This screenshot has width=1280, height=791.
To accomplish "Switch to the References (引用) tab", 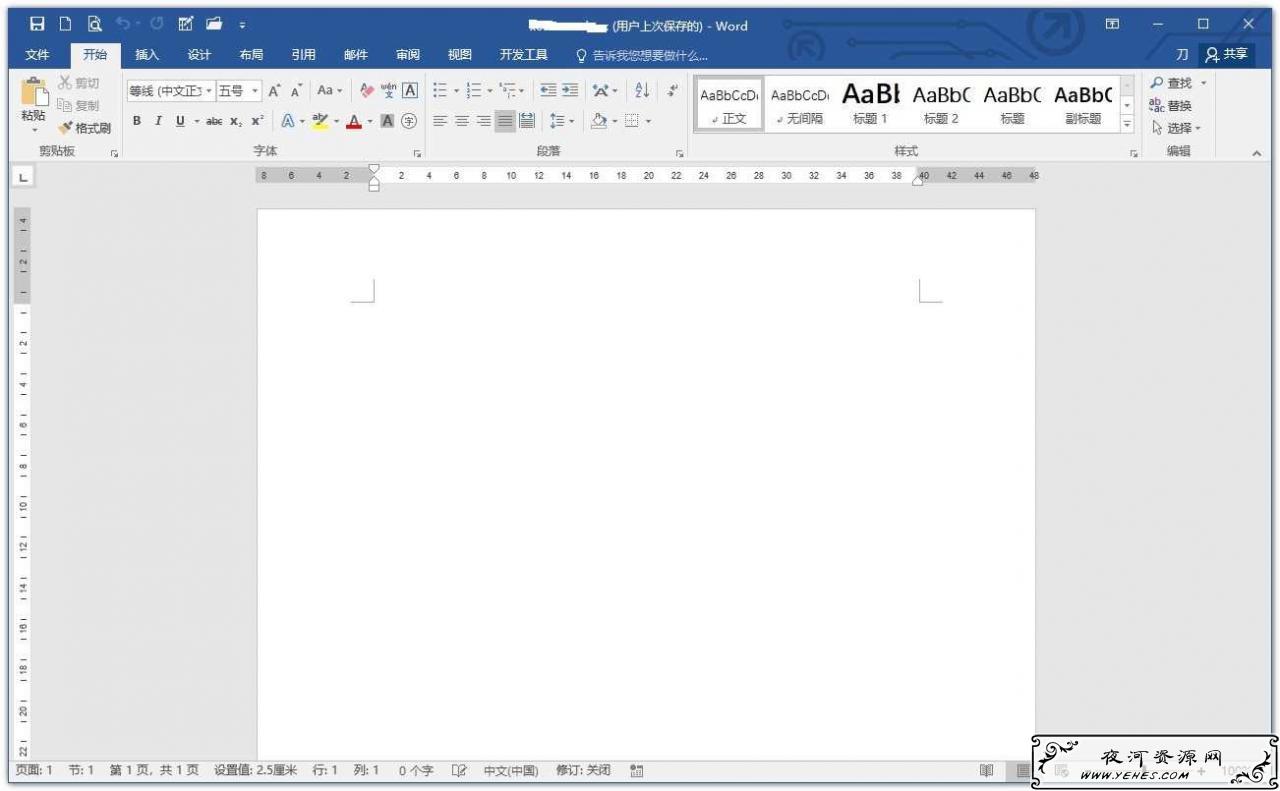I will pyautogui.click(x=303, y=55).
